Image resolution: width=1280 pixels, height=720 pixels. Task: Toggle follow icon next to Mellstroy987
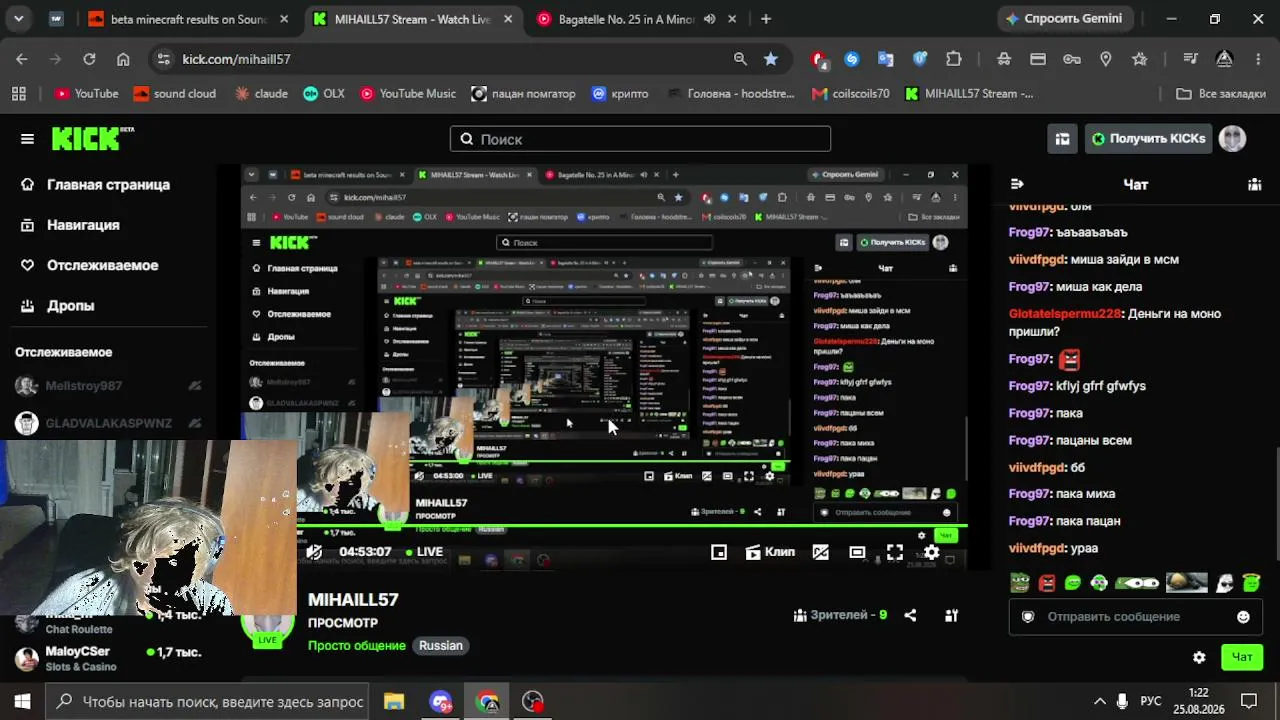(195, 386)
